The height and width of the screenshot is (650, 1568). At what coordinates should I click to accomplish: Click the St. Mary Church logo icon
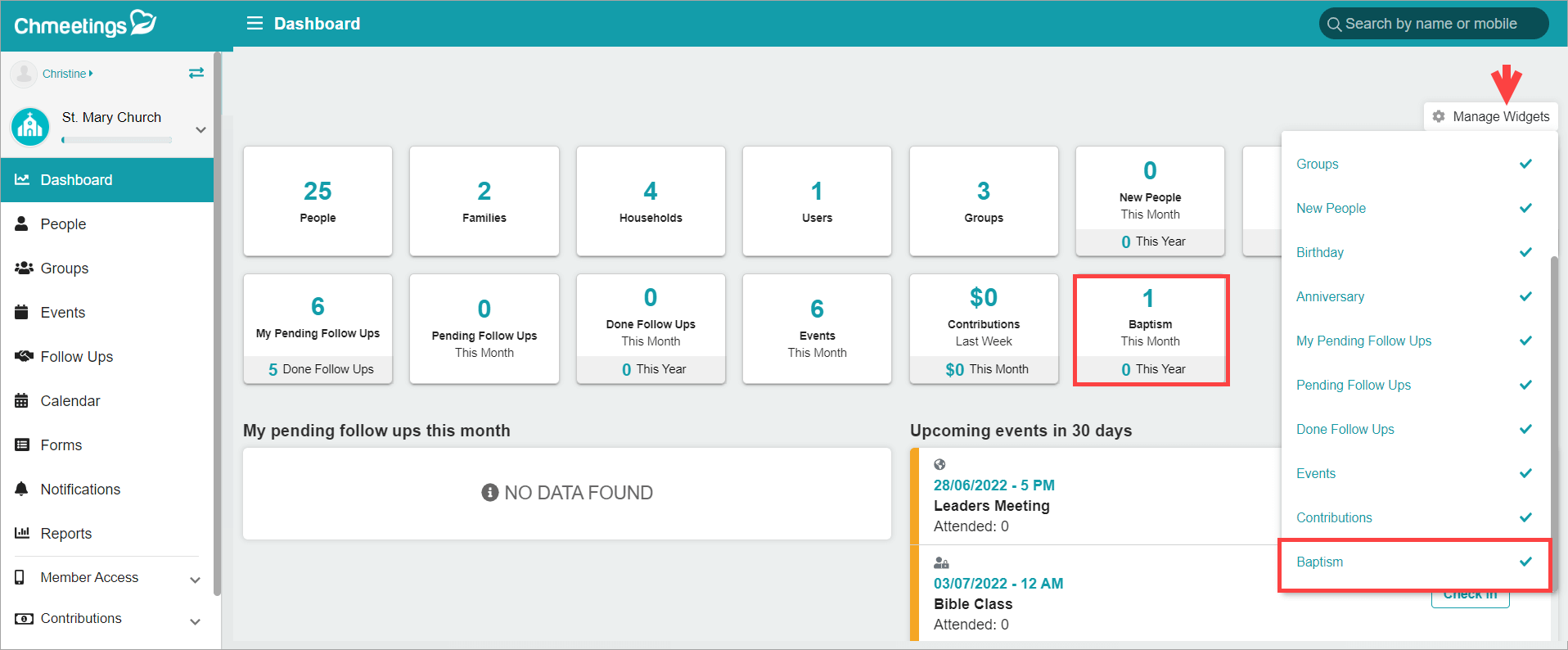pos(30,127)
